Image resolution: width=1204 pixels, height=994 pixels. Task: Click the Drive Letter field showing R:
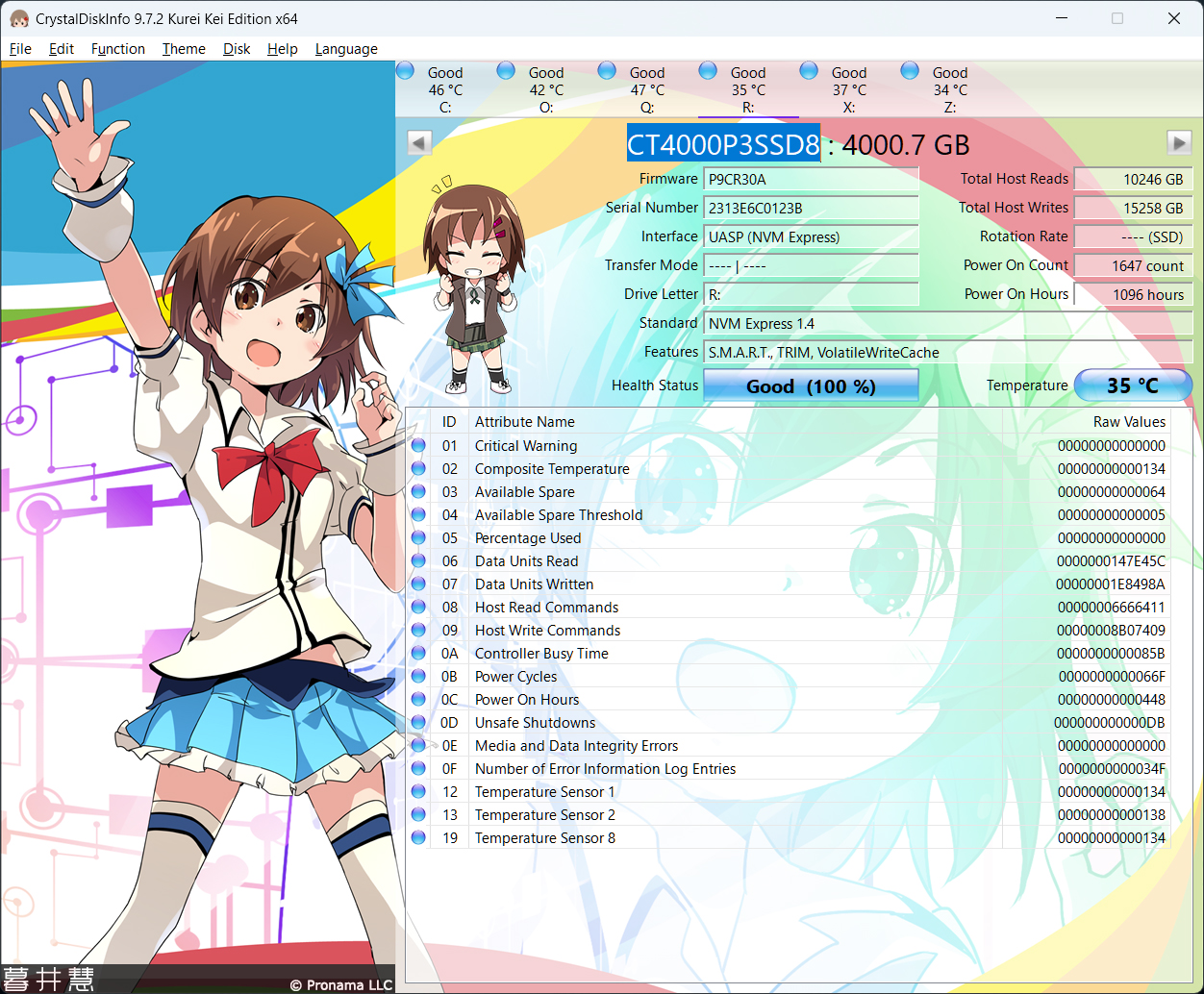pyautogui.click(x=811, y=294)
